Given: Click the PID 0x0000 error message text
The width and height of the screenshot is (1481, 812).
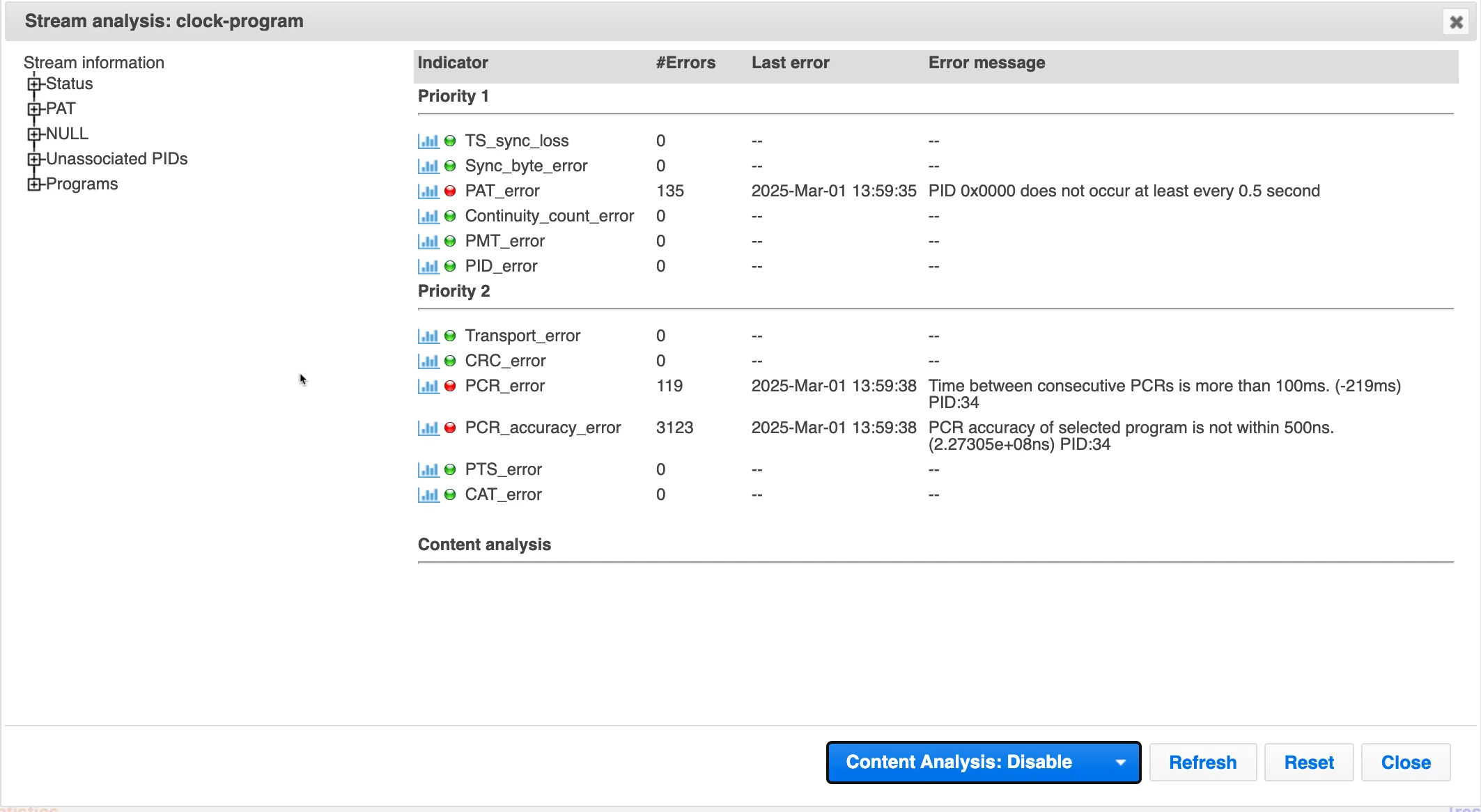Looking at the screenshot, I should click(1124, 191).
